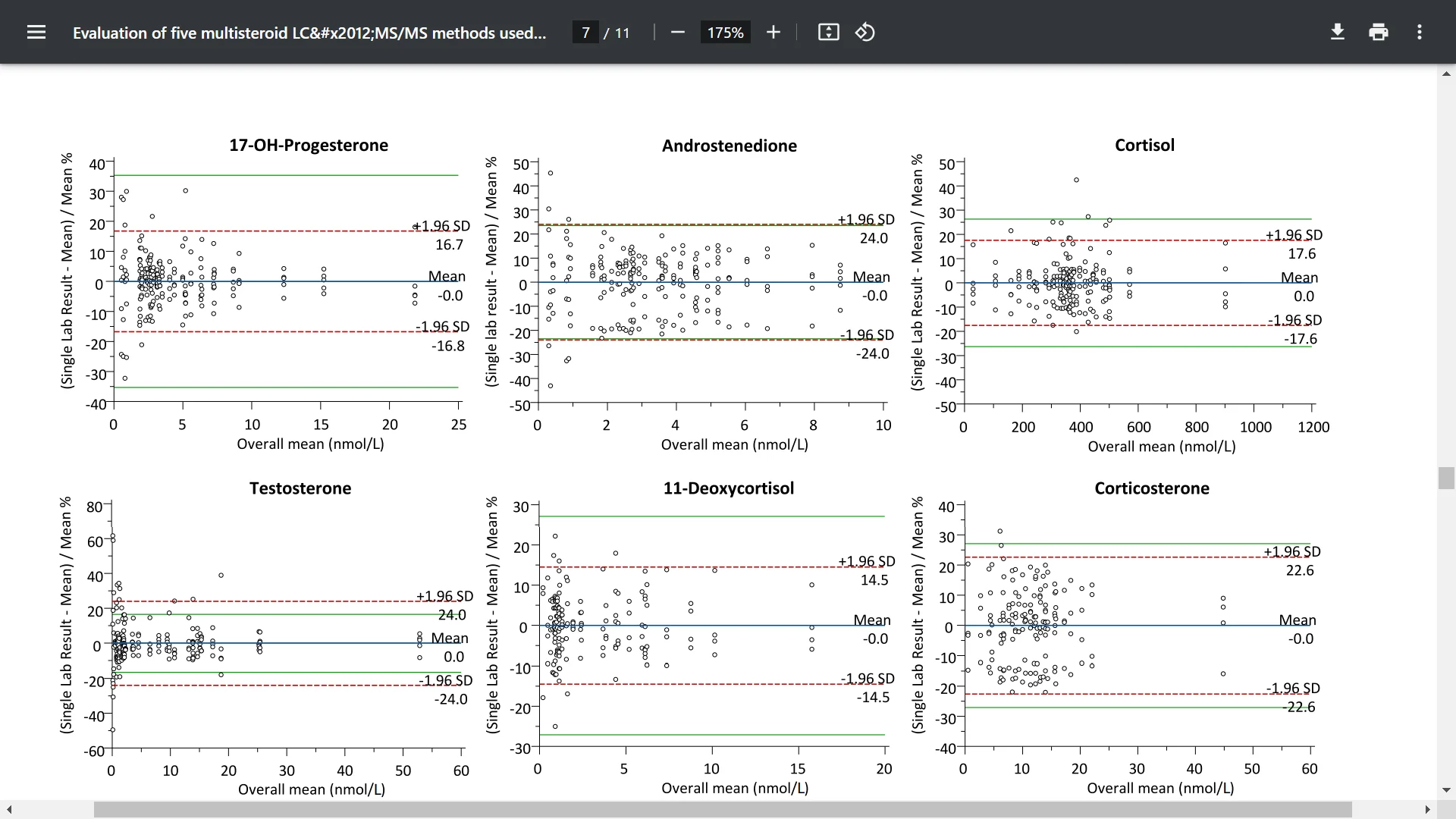Screen dimensions: 1456x819
Task: Open the sidebar menu hamburger icon
Action: coord(36,32)
